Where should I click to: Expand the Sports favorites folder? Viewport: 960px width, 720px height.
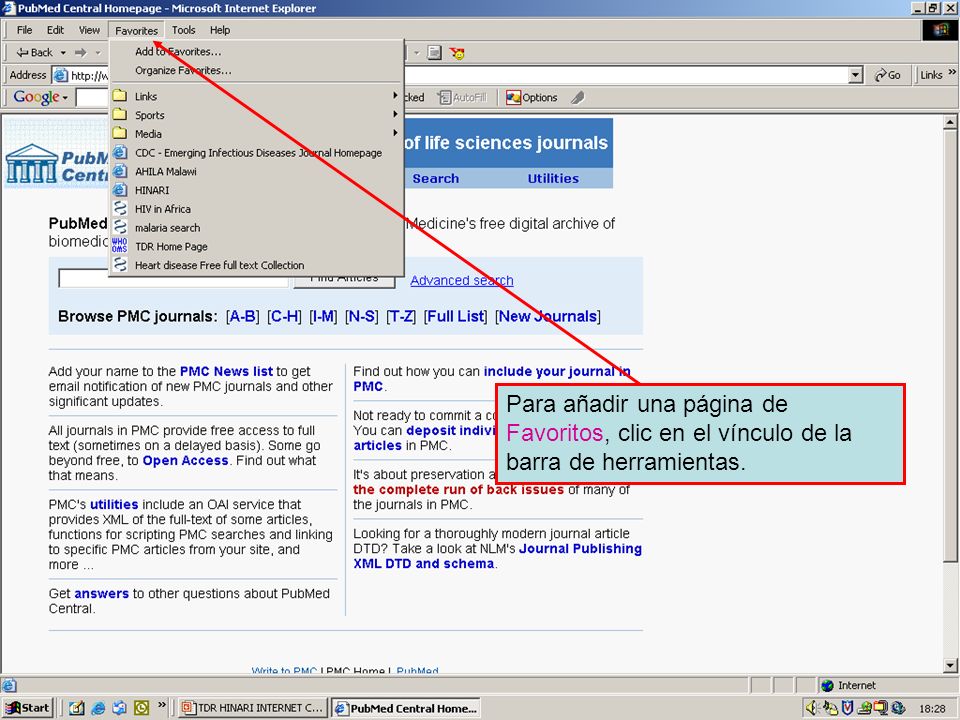(257, 115)
